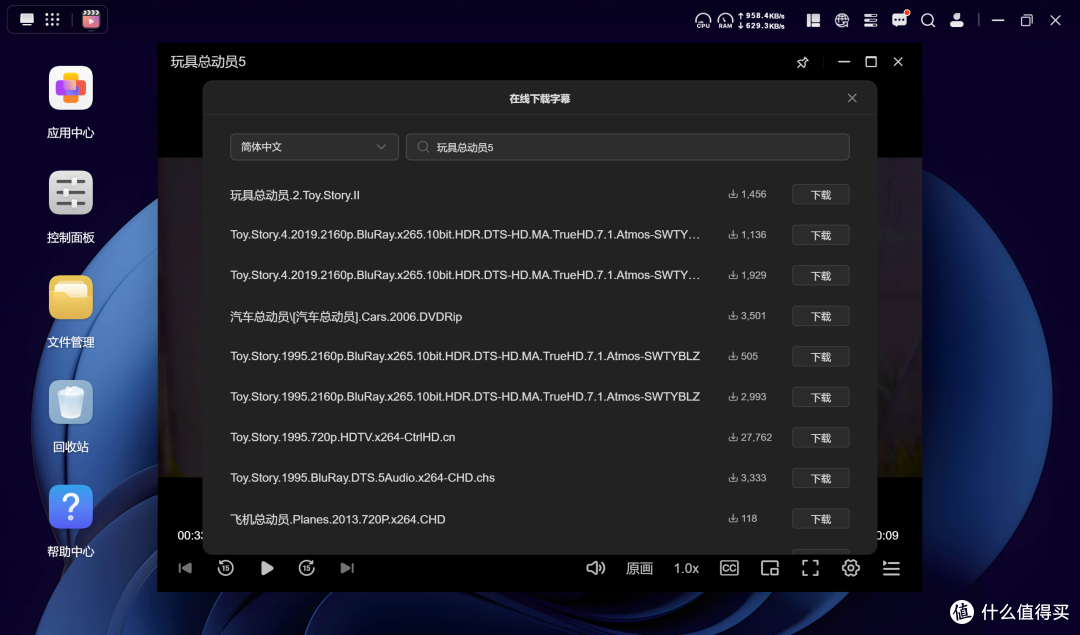Expand the 简体中文 language dropdown
1080x635 pixels.
pyautogui.click(x=314, y=147)
